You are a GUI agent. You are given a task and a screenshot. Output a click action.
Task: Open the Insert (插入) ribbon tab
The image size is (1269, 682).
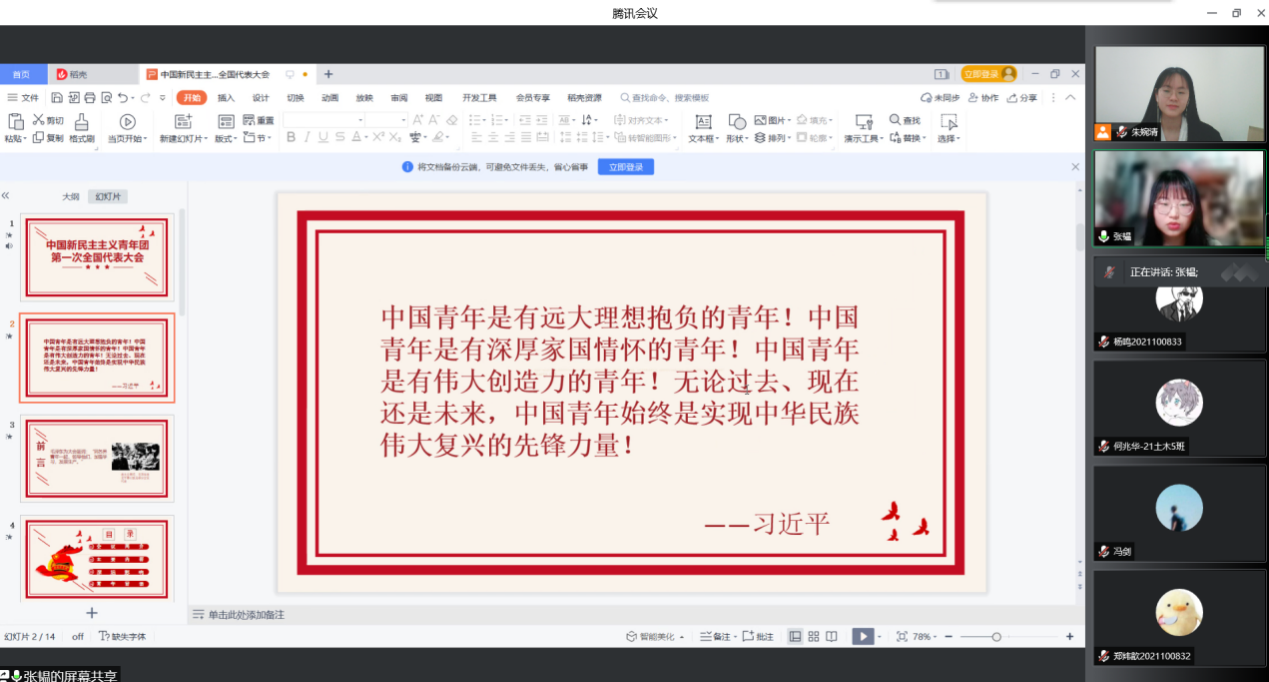[x=226, y=98]
